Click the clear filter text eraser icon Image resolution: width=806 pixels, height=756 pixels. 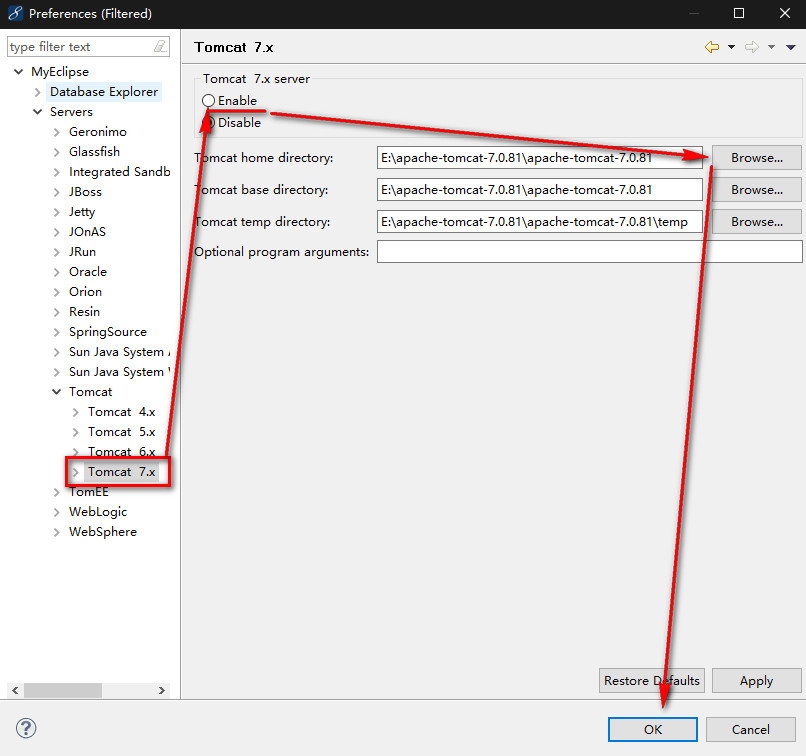click(x=160, y=47)
